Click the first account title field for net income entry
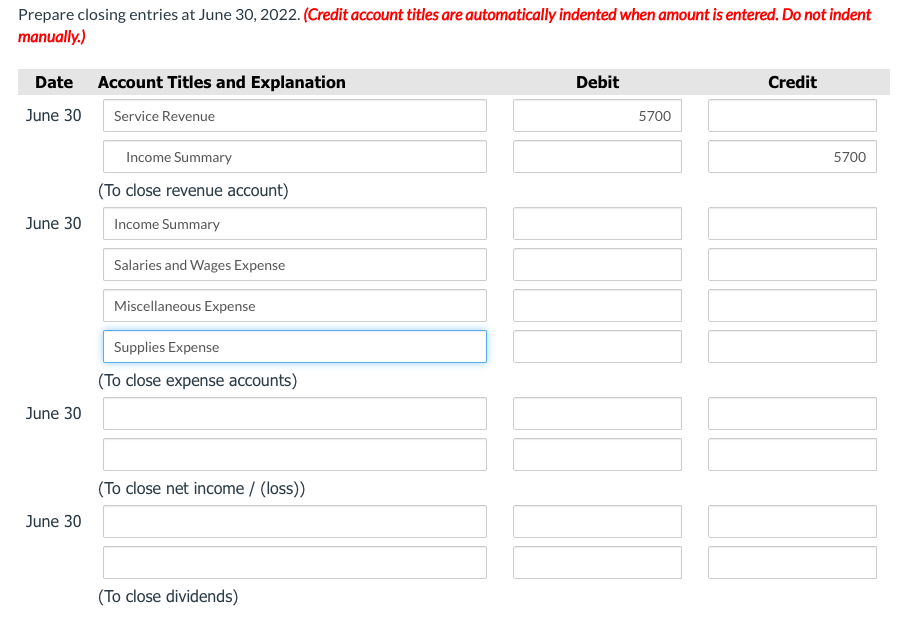Viewport: 904px width, 624px height. point(294,413)
